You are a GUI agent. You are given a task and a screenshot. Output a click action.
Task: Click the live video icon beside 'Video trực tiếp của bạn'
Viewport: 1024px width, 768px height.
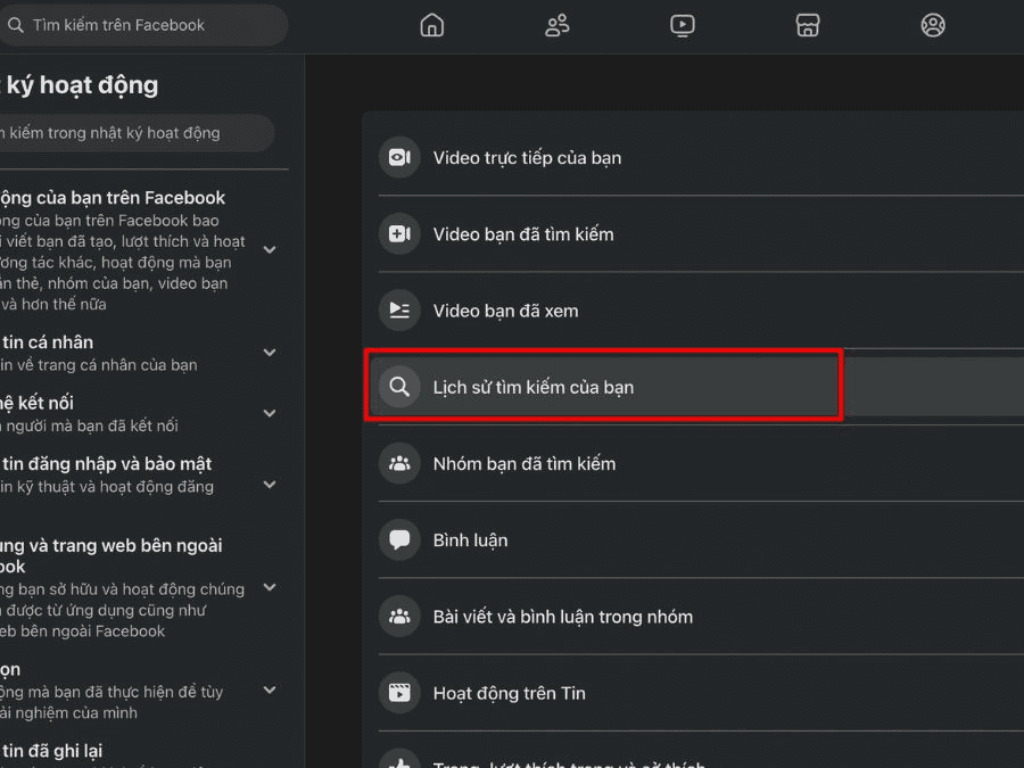(399, 158)
